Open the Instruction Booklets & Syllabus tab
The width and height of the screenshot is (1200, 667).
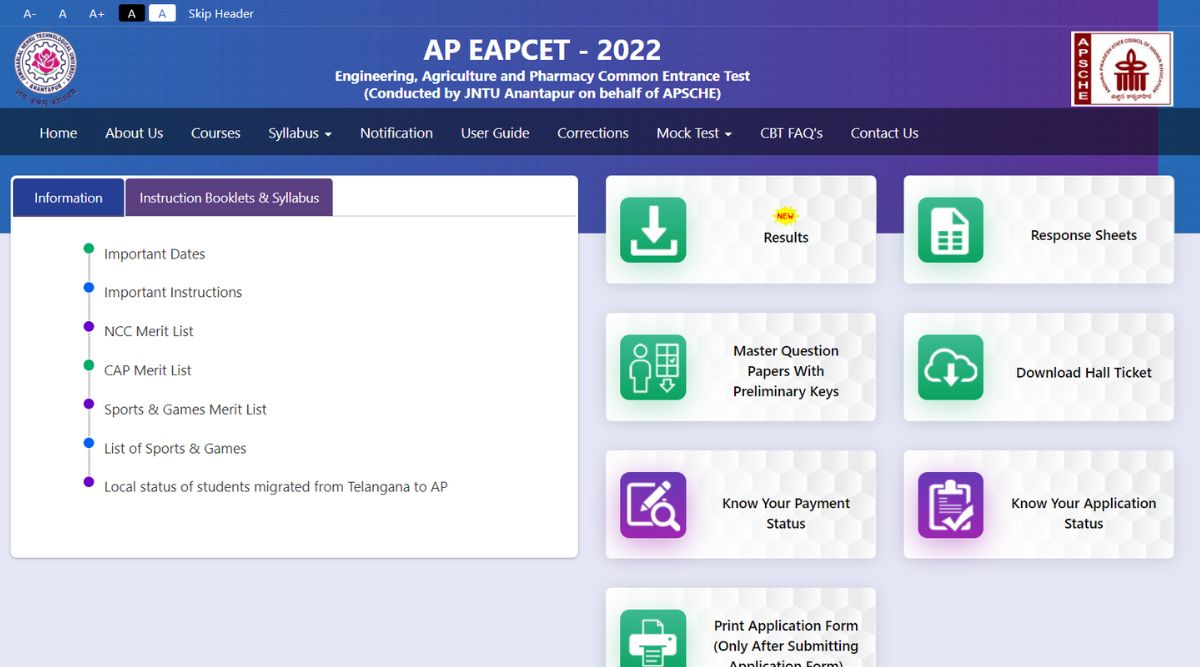tap(229, 198)
